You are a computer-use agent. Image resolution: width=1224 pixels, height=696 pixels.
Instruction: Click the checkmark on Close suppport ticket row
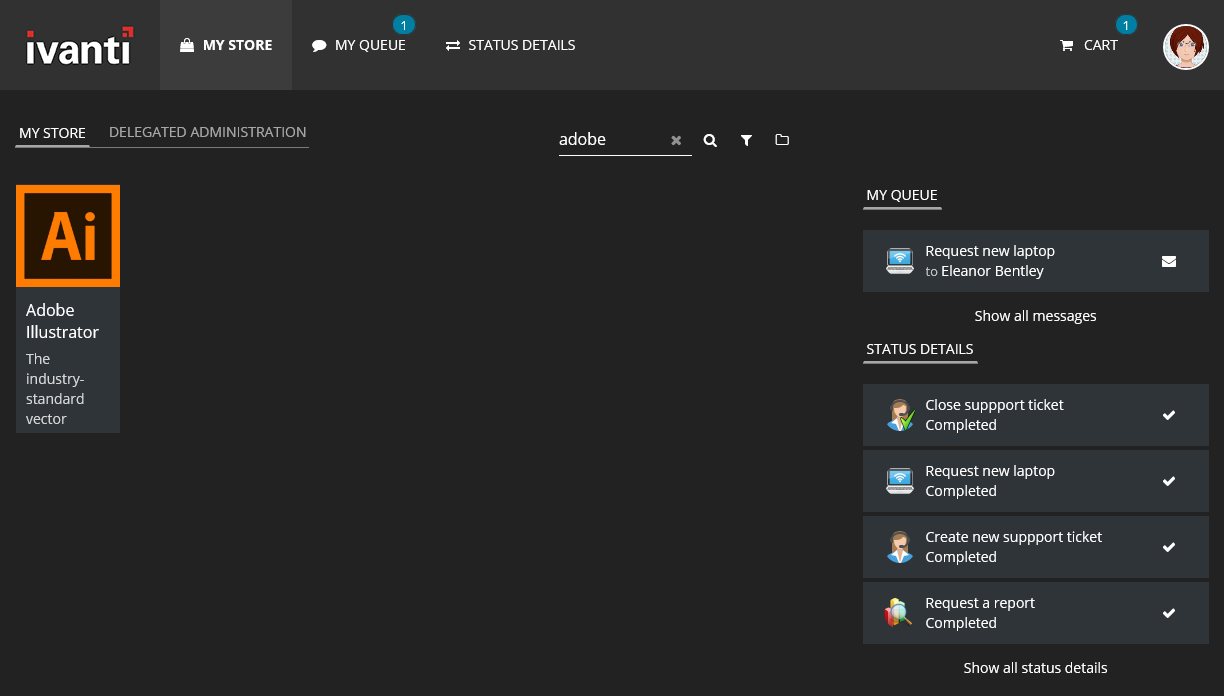pyautogui.click(x=1169, y=415)
